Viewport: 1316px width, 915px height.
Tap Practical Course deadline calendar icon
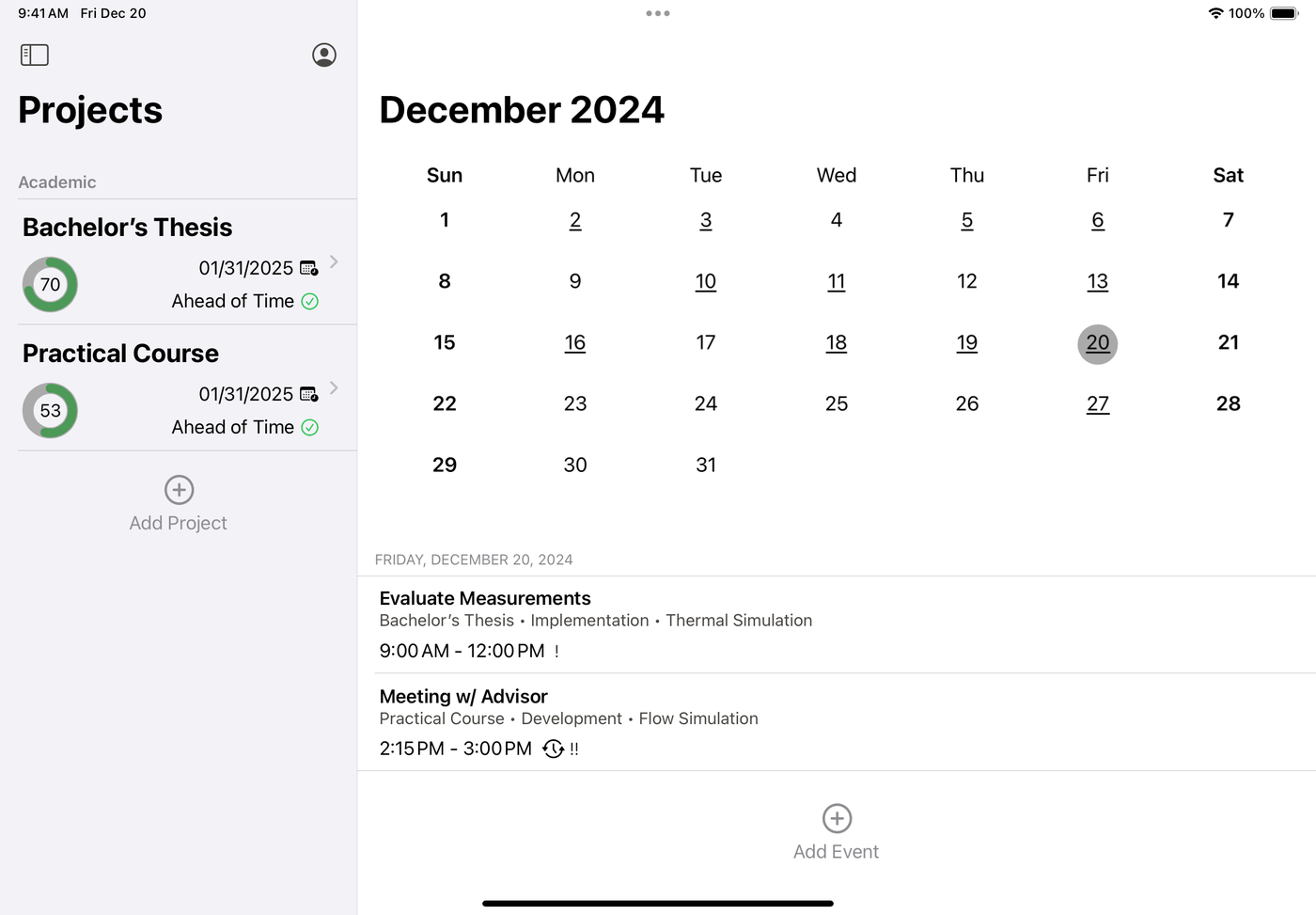pos(308,395)
